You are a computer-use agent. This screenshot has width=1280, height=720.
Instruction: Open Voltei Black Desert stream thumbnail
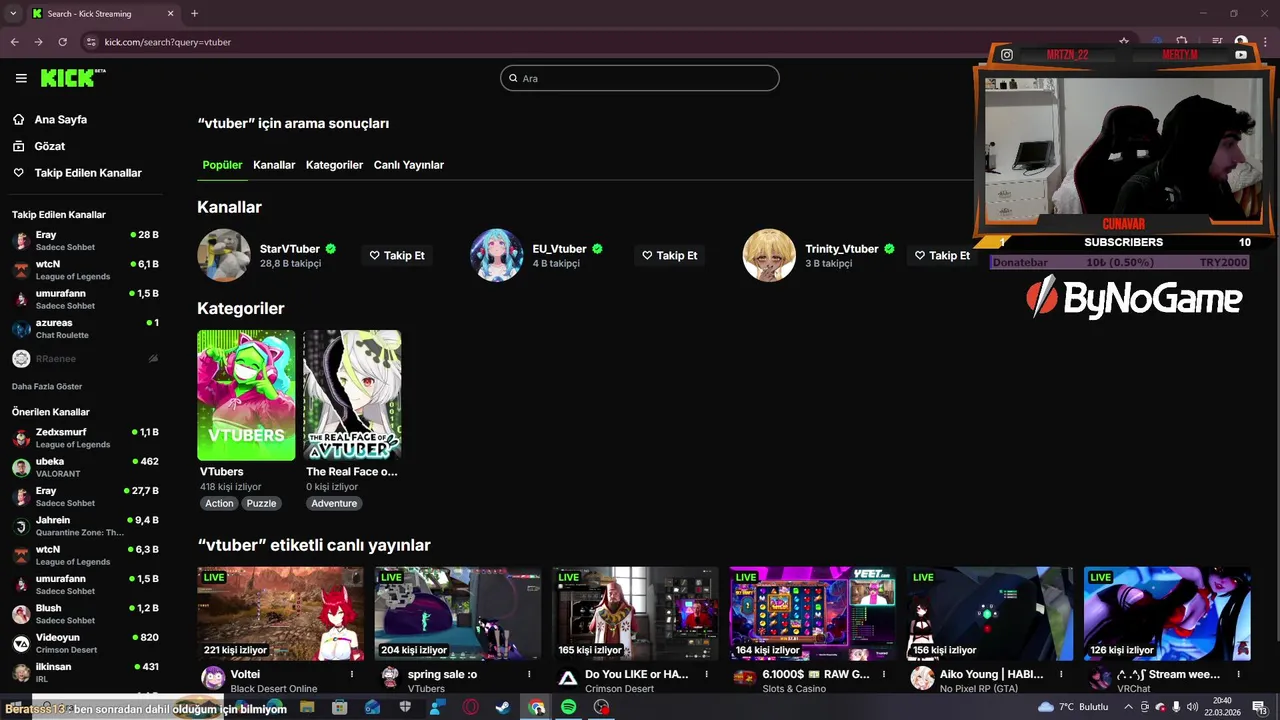coord(280,613)
